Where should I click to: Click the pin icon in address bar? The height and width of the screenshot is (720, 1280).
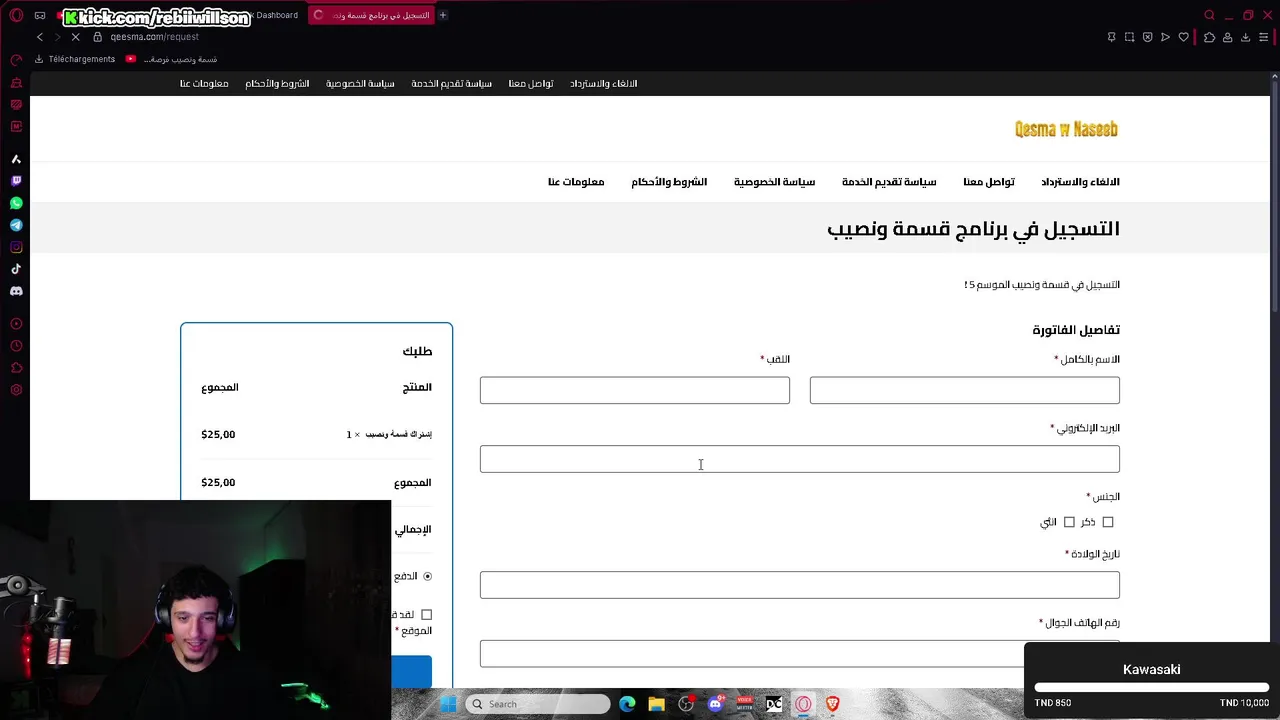point(1111,37)
